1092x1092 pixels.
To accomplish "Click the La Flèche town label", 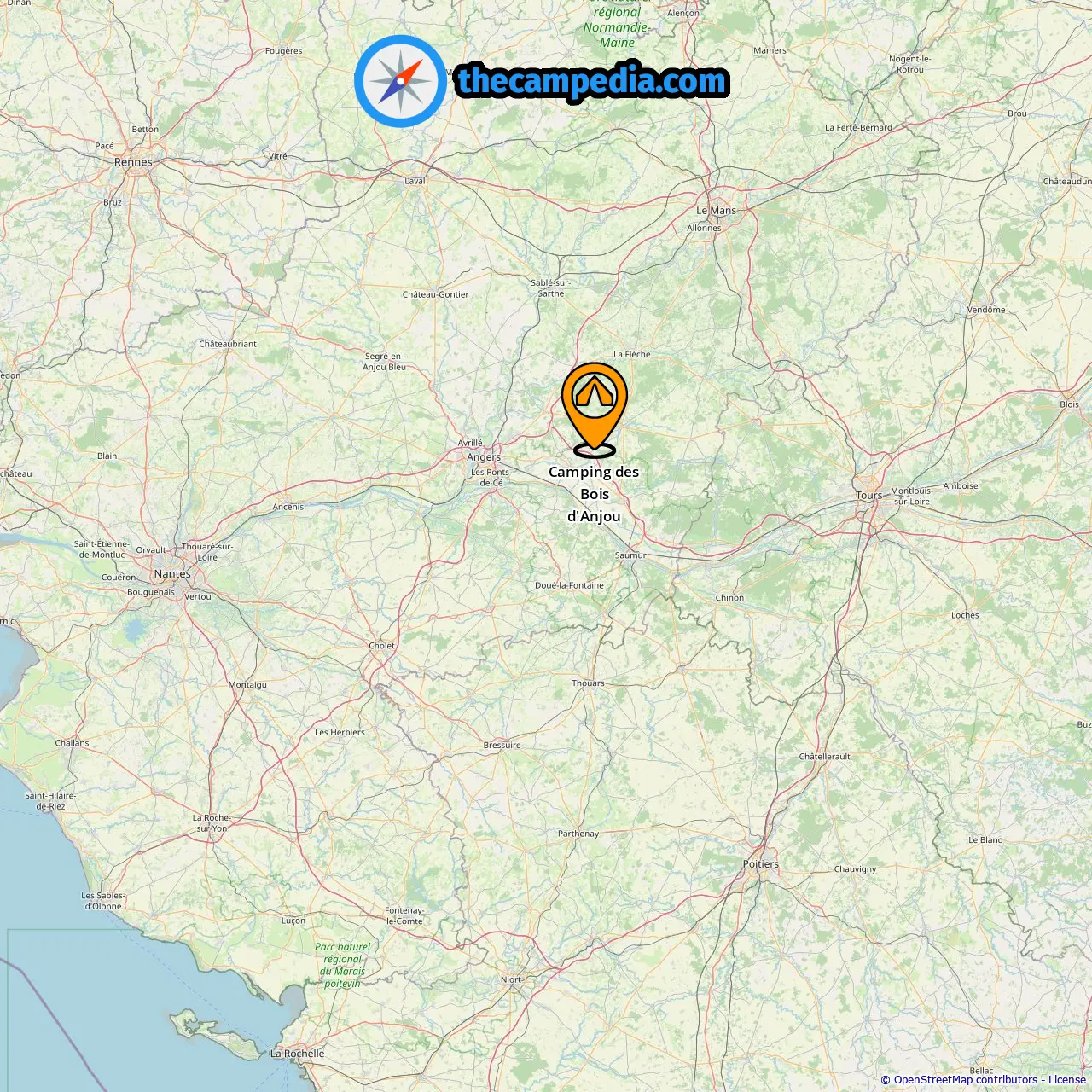I will point(631,354).
